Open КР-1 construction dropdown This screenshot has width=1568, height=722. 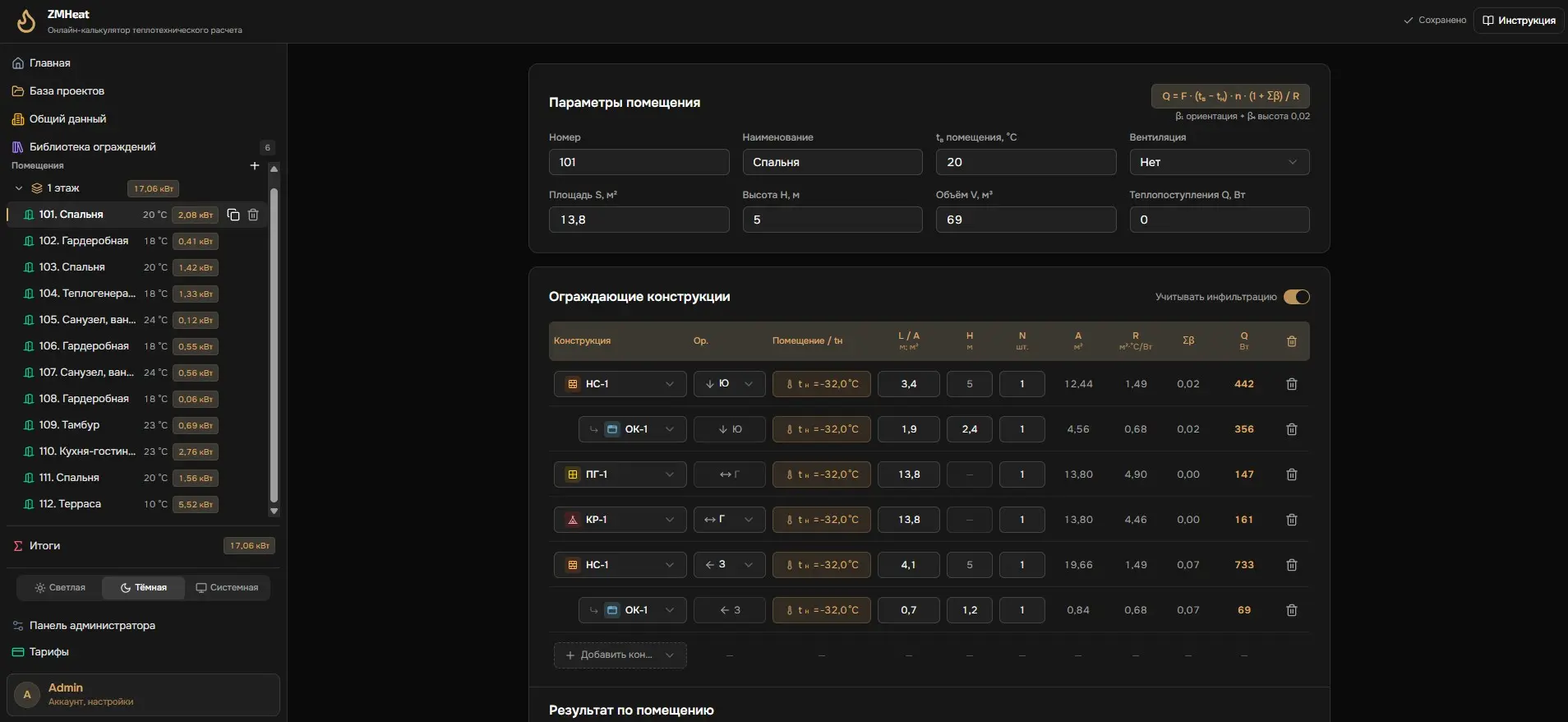[x=620, y=520]
